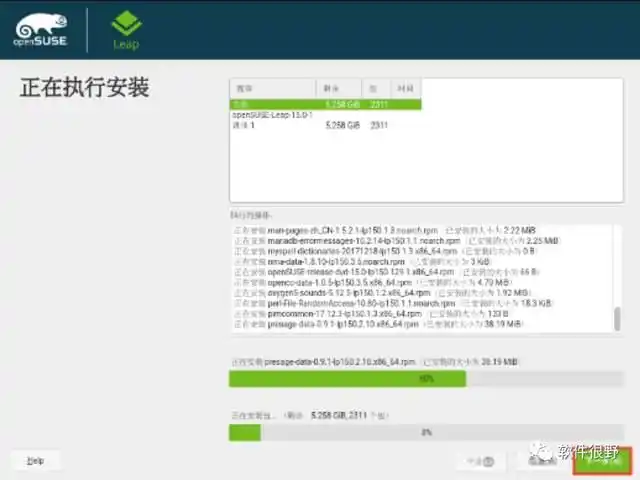Click the pimcommon log line
This screenshot has height=480, width=640.
pyautogui.click(x=371, y=314)
